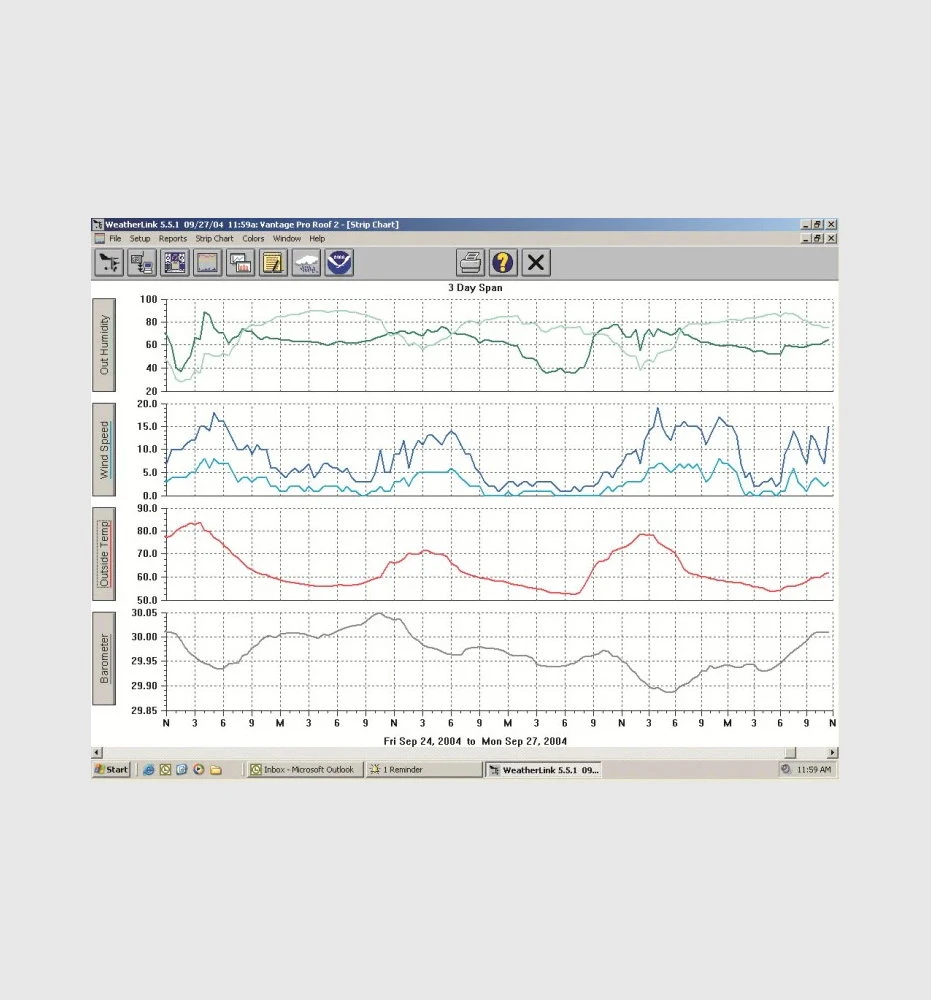This screenshot has width=931, height=1000.
Task: Open the strip chart toolbar icon
Action: click(x=208, y=263)
